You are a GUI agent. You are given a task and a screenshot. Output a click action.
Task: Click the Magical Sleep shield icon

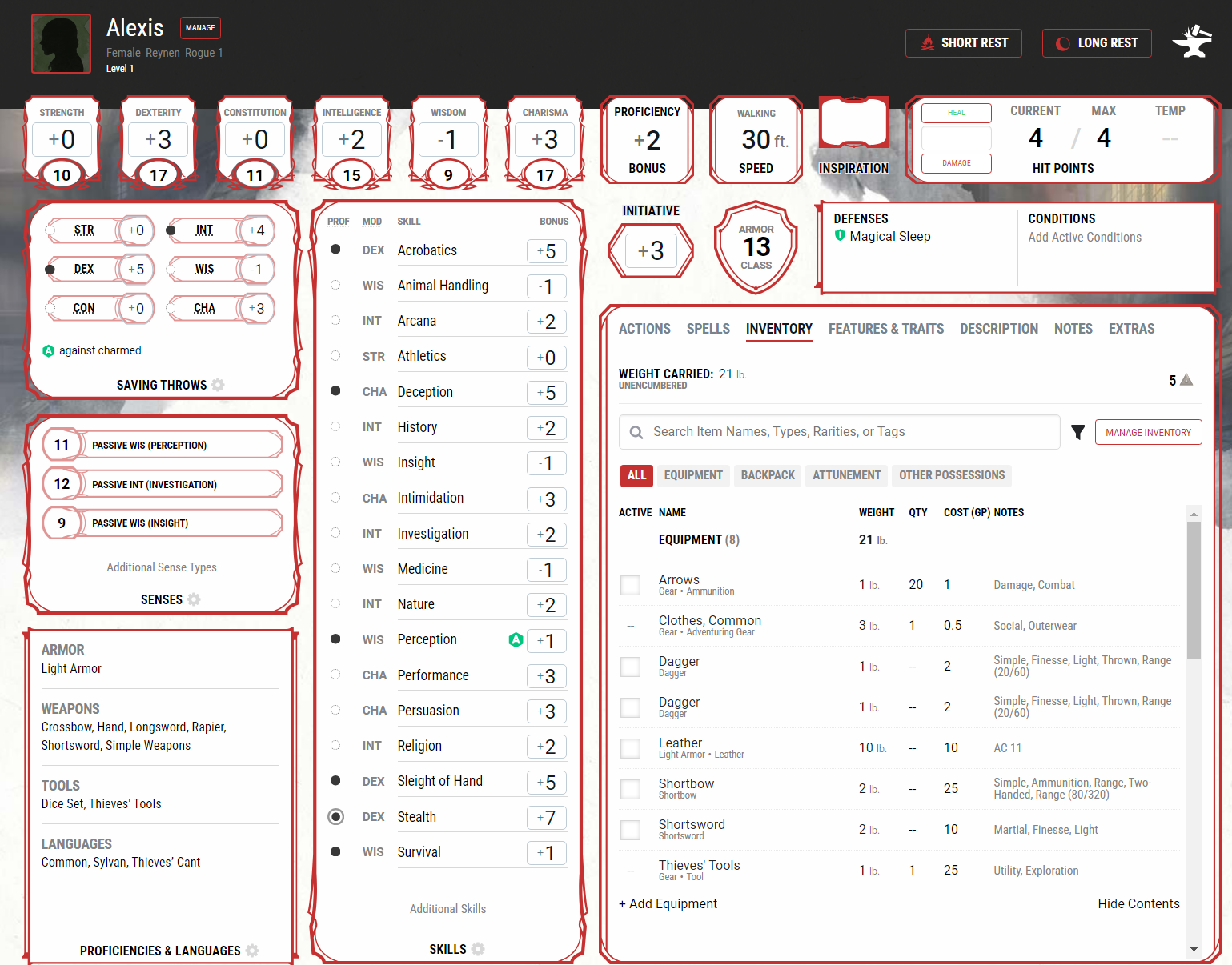click(x=840, y=236)
